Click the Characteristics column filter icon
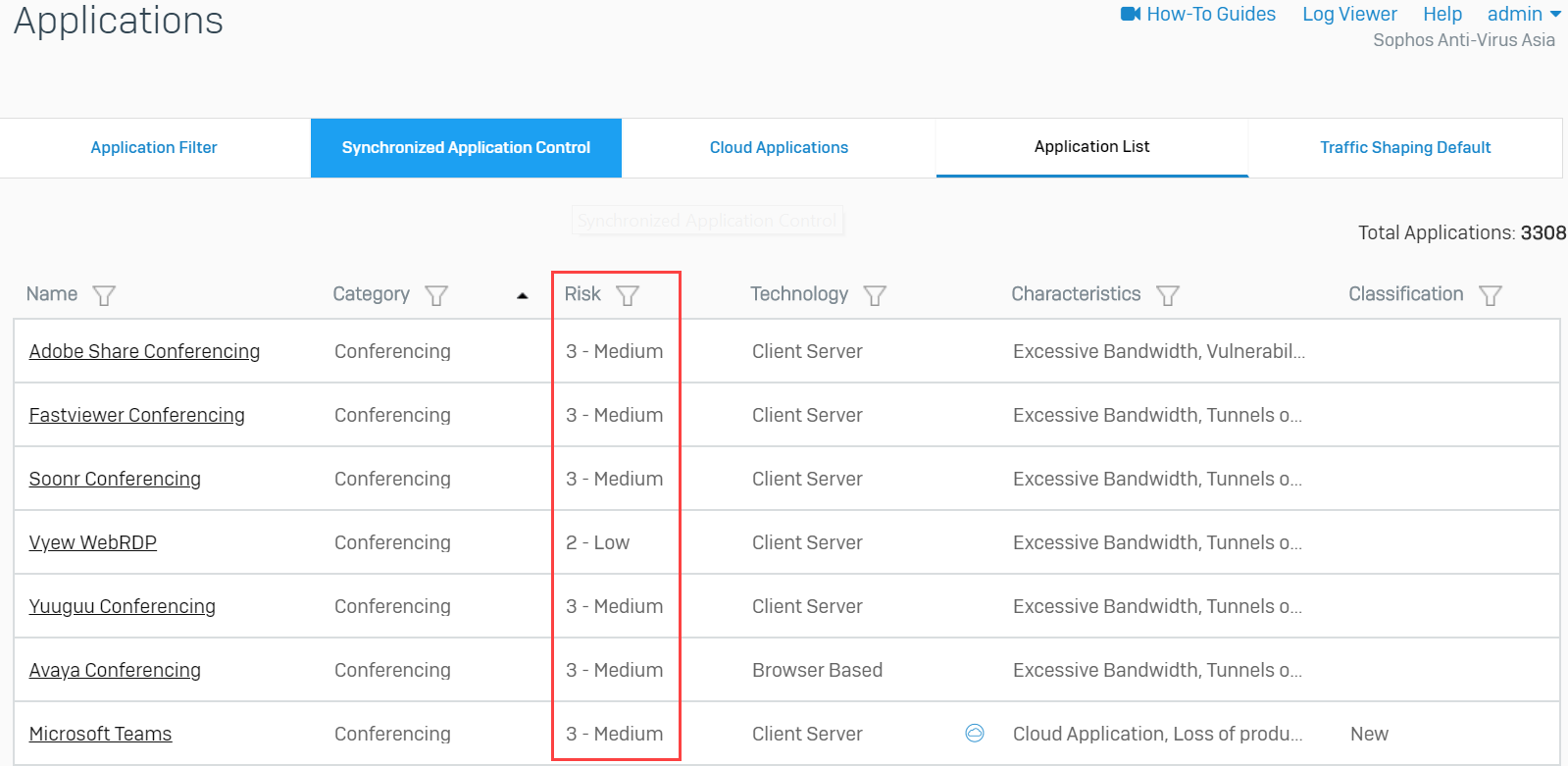 coord(1167,295)
